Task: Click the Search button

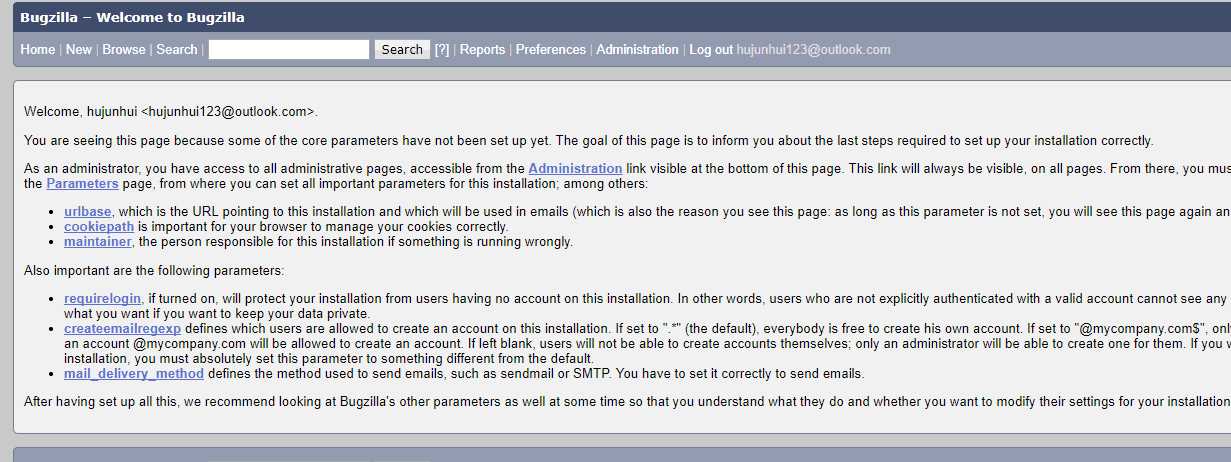Action: pyautogui.click(x=402, y=49)
